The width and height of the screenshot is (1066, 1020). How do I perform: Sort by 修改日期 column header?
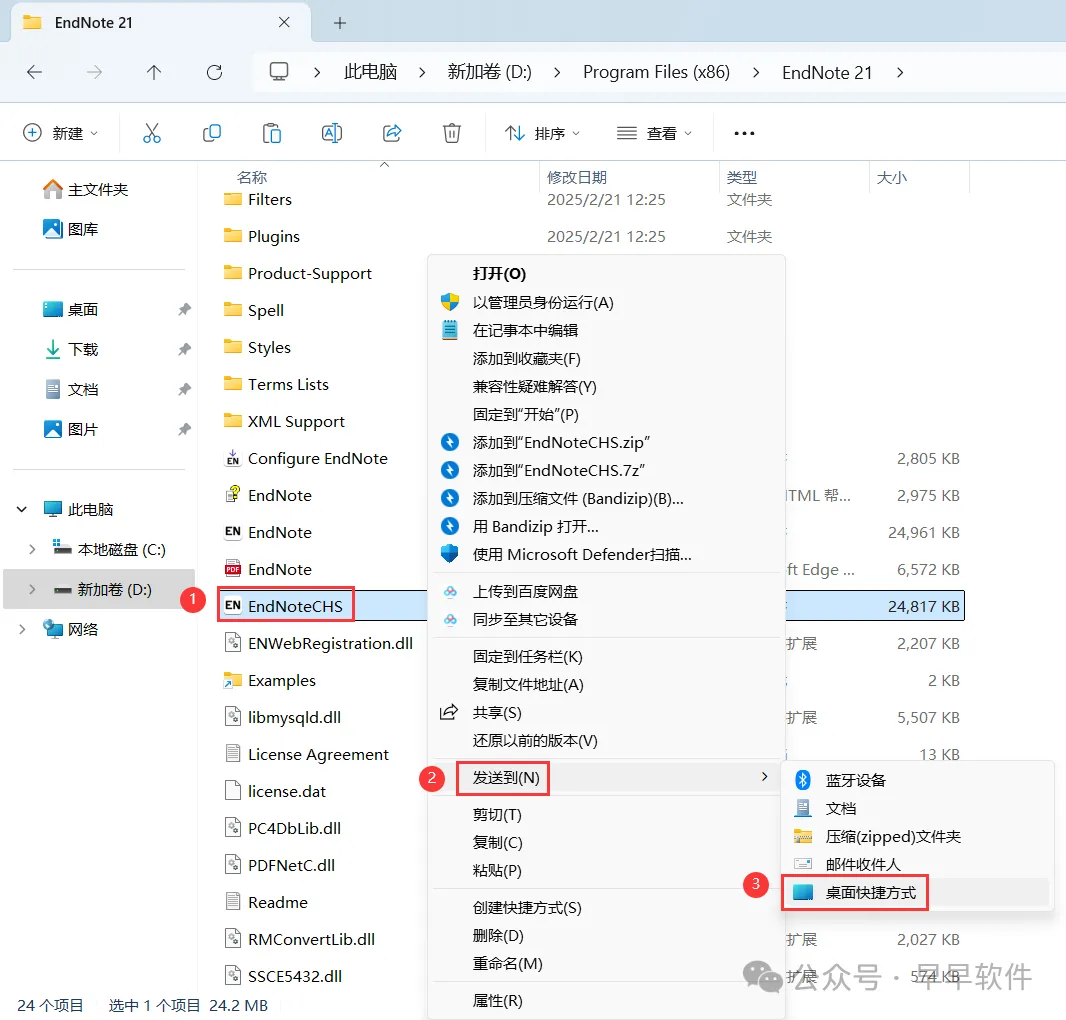[577, 177]
